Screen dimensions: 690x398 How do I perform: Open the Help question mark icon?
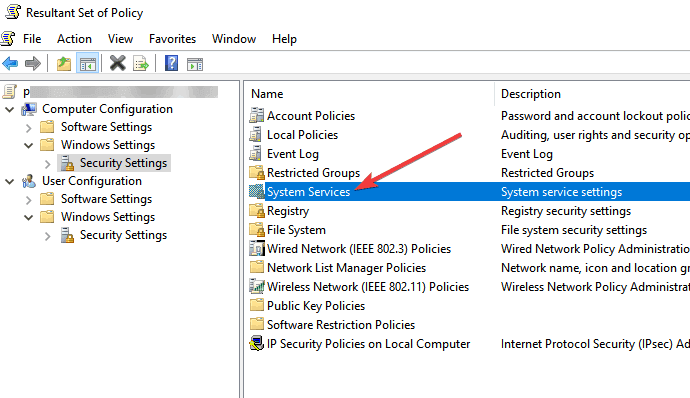click(171, 63)
